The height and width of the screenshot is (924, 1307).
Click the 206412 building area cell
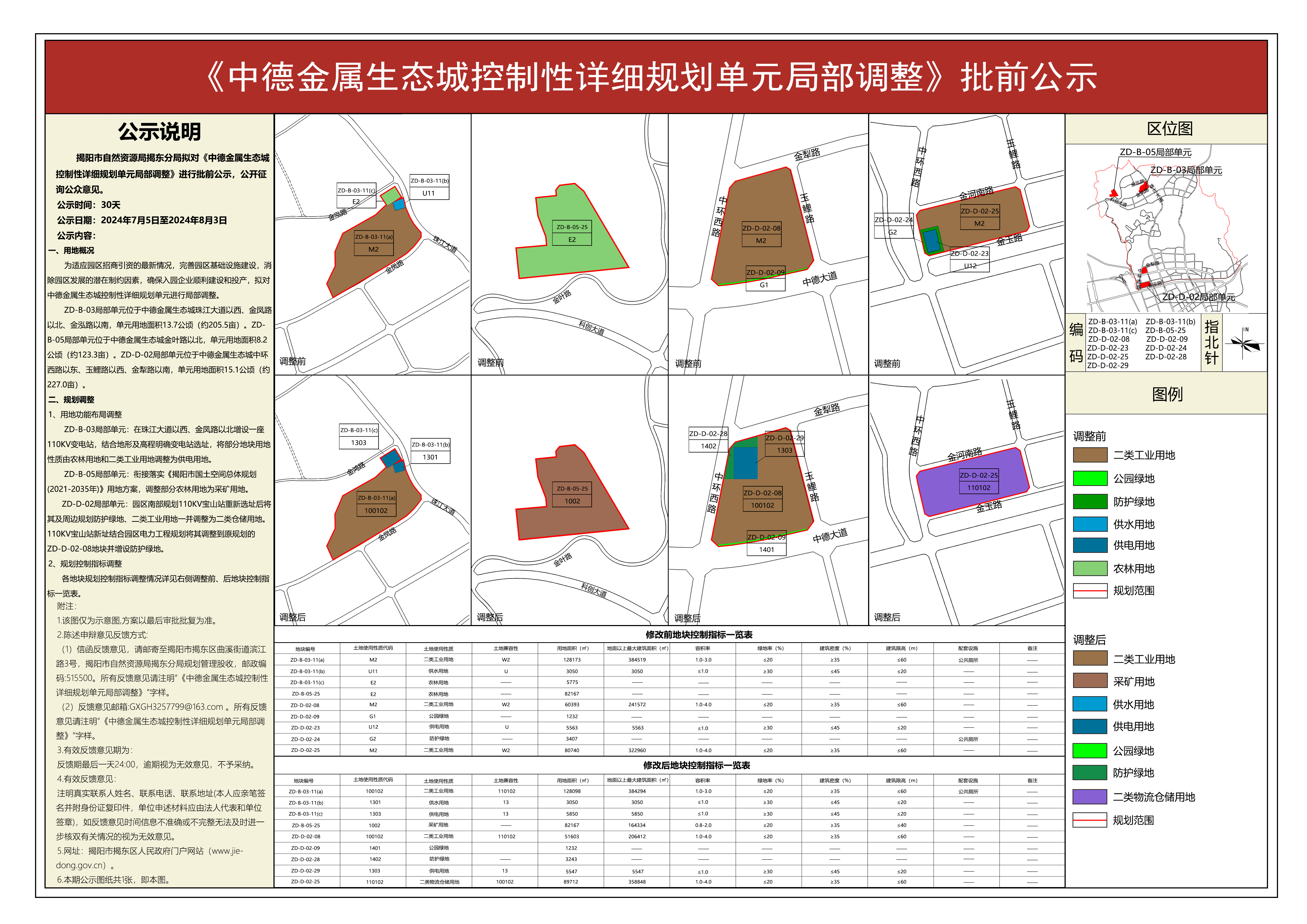[x=637, y=836]
